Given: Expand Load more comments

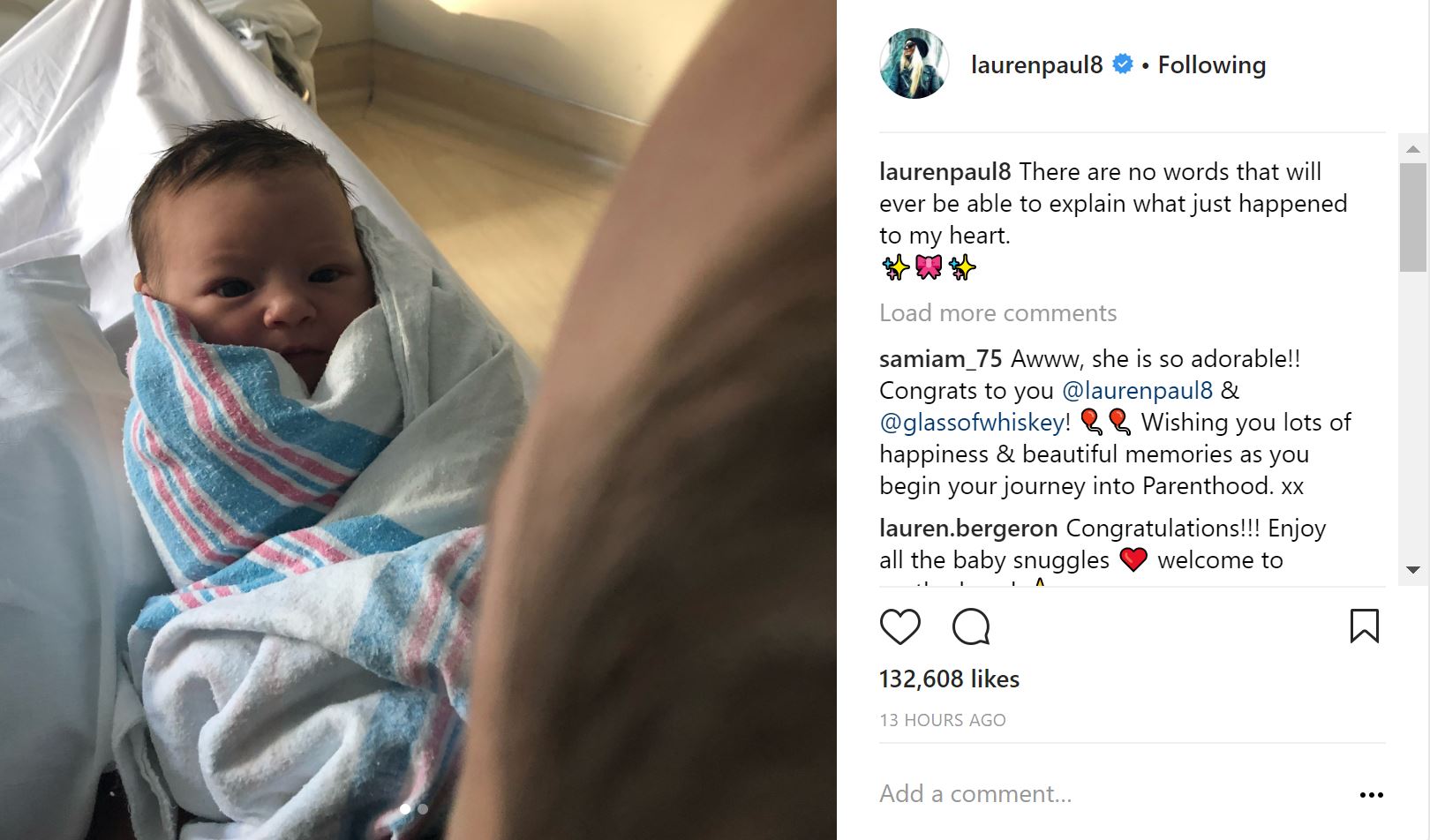Looking at the screenshot, I should (x=997, y=313).
